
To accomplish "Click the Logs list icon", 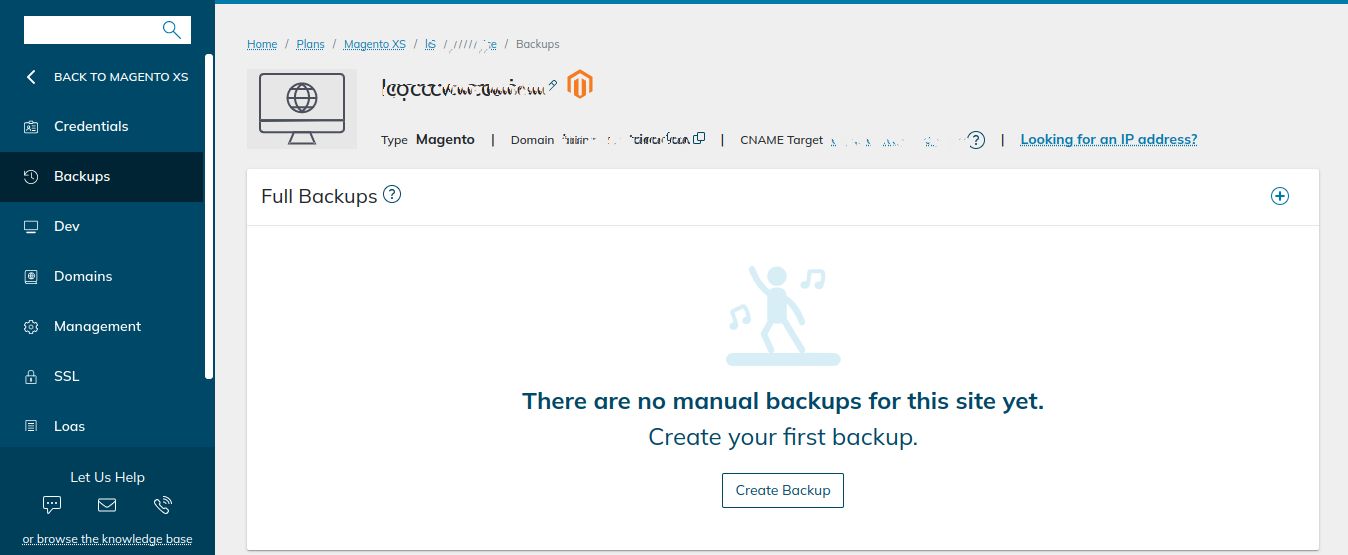I will 31,427.
